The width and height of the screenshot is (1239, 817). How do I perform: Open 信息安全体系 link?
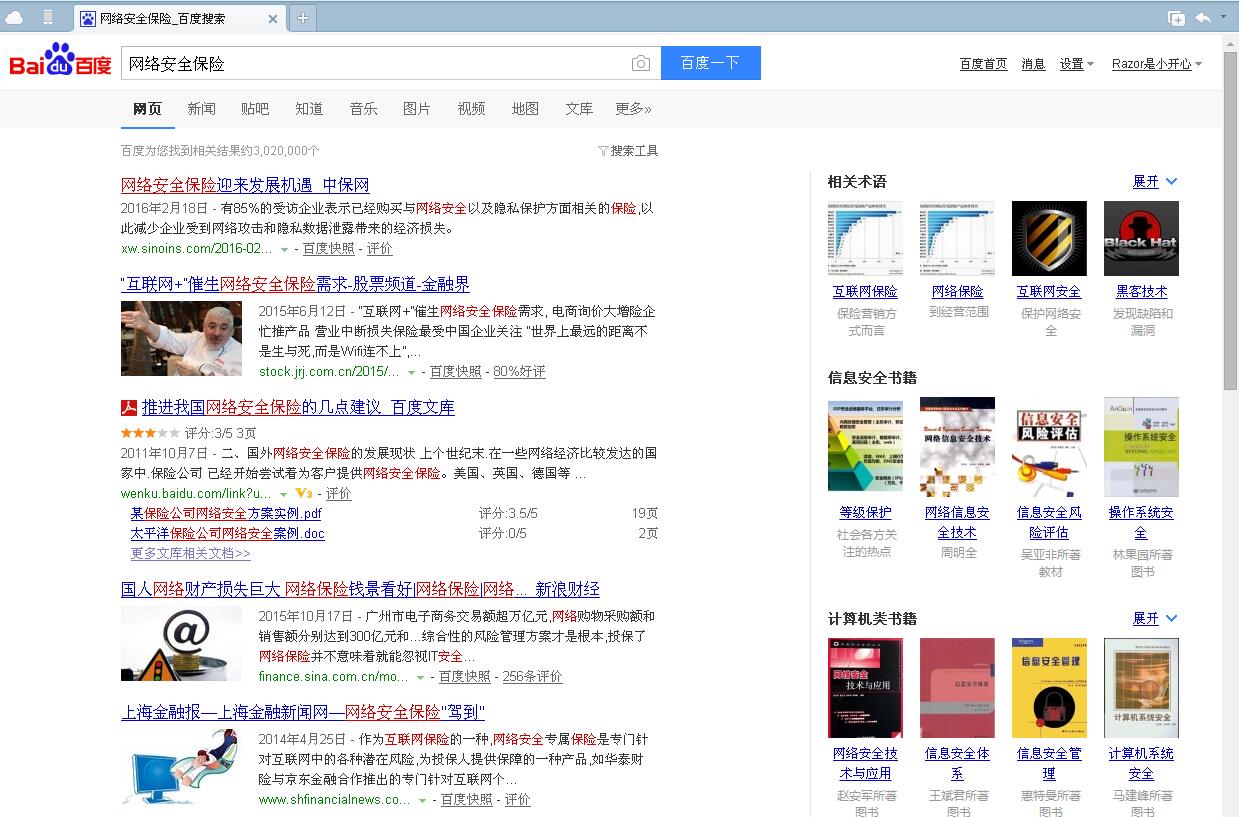[x=957, y=763]
